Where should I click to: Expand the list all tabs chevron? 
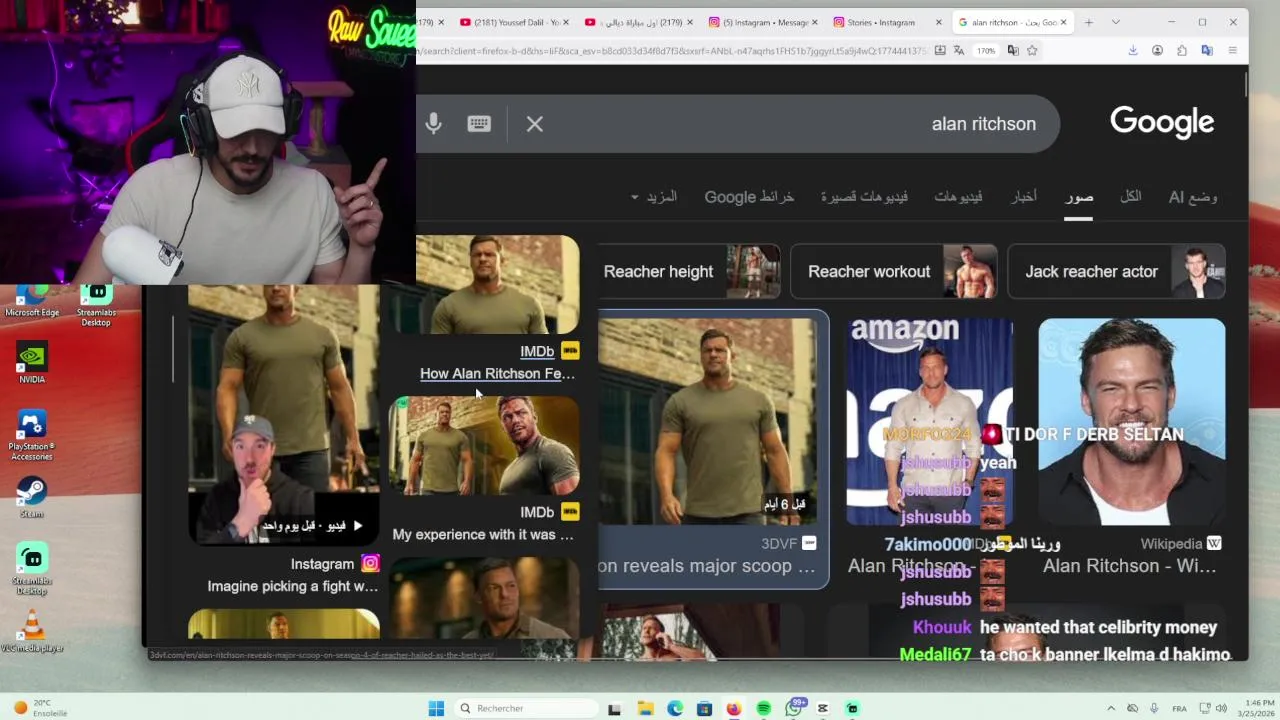[x=1116, y=22]
